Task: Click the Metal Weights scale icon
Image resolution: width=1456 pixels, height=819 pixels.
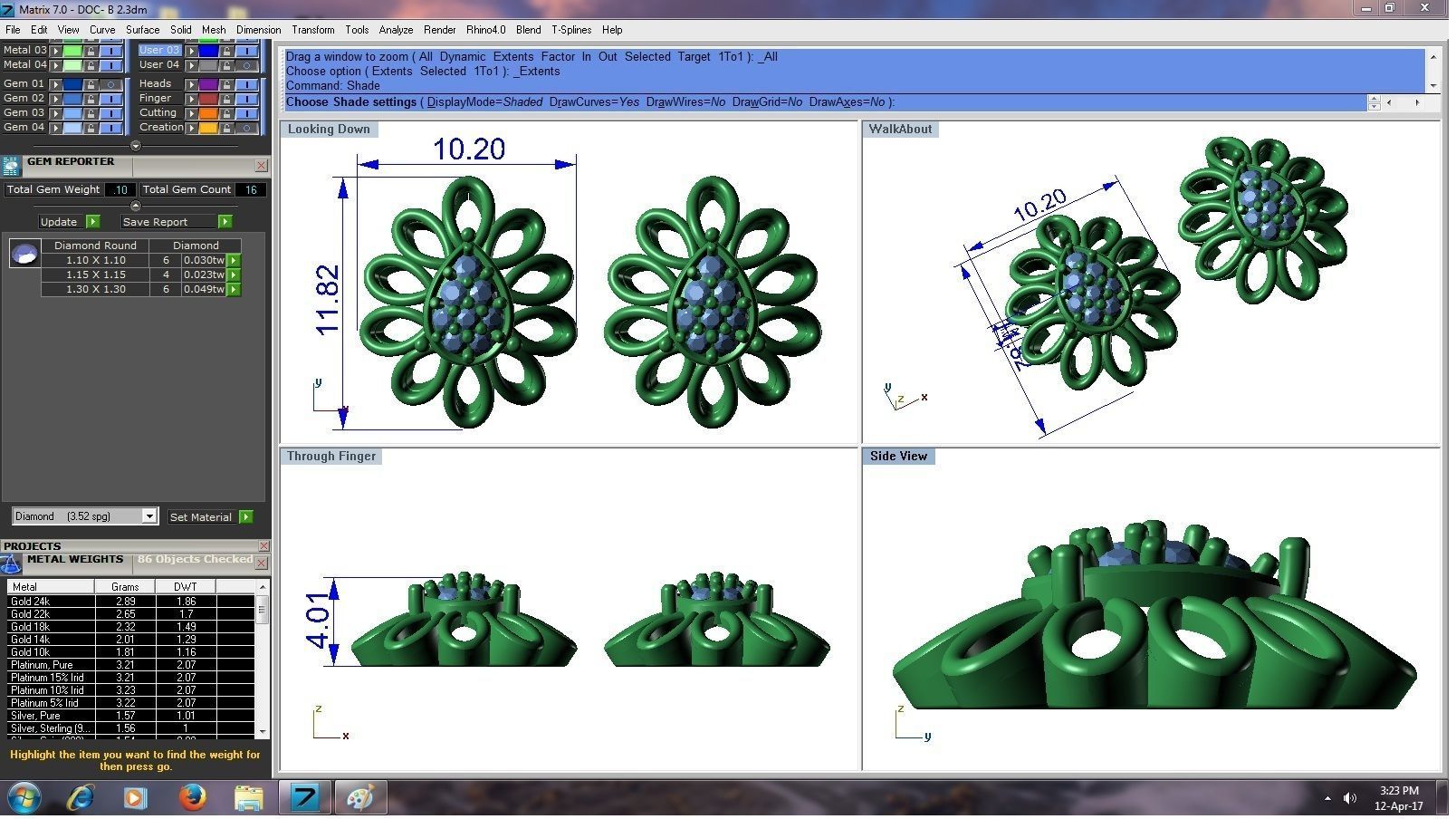Action: coord(11,564)
